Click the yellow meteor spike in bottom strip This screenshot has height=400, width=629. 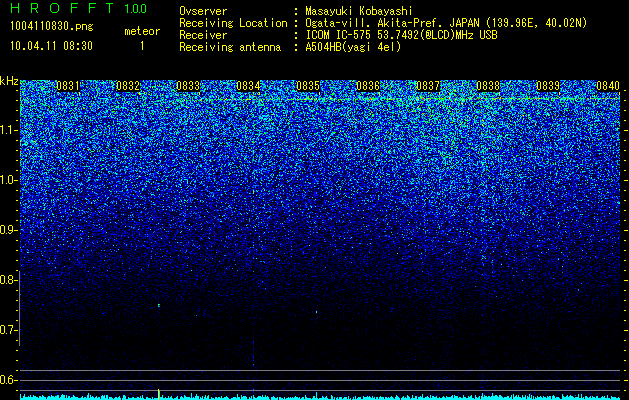pyautogui.click(x=159, y=394)
